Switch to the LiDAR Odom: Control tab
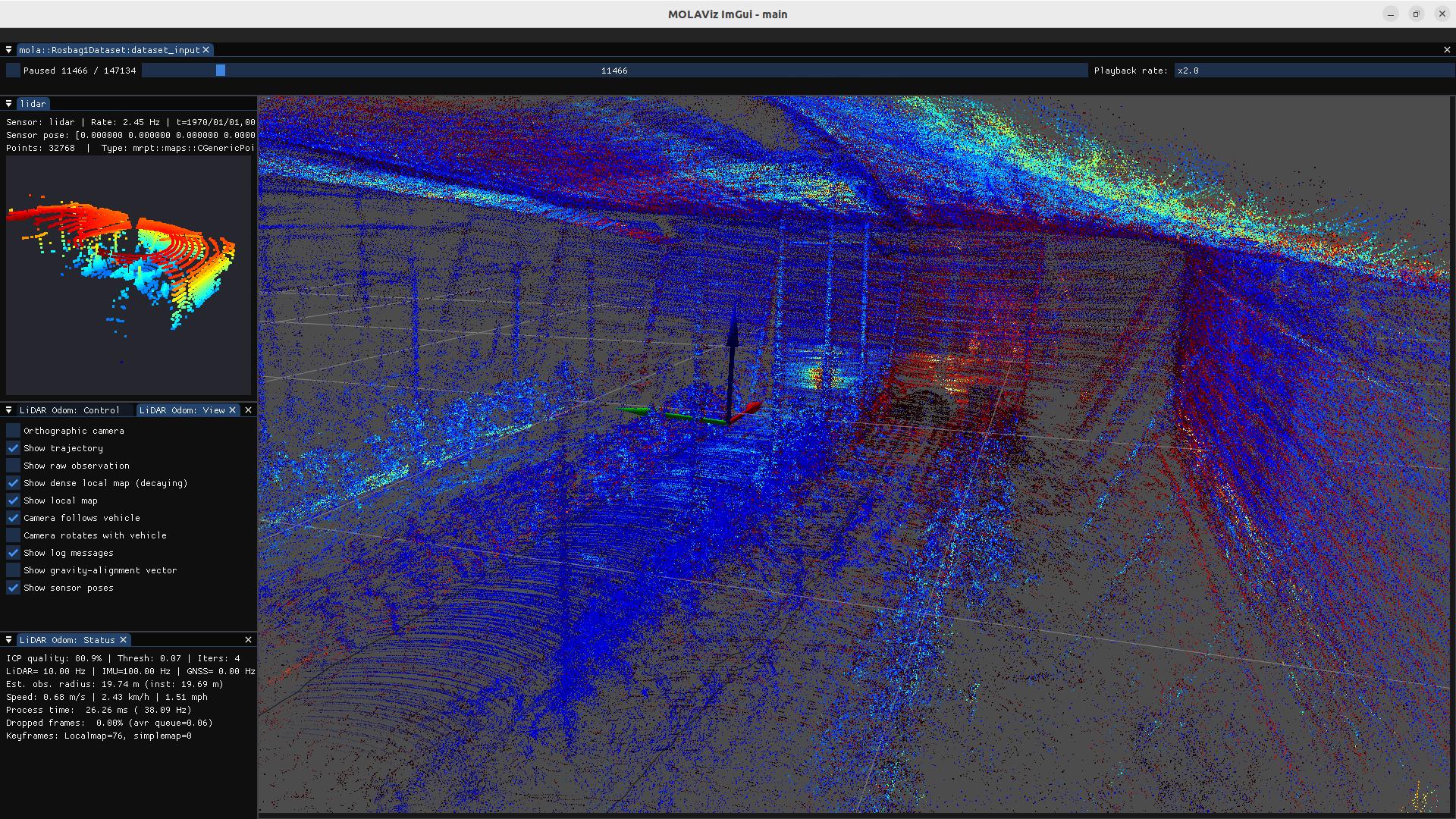1456x819 pixels. (x=69, y=410)
